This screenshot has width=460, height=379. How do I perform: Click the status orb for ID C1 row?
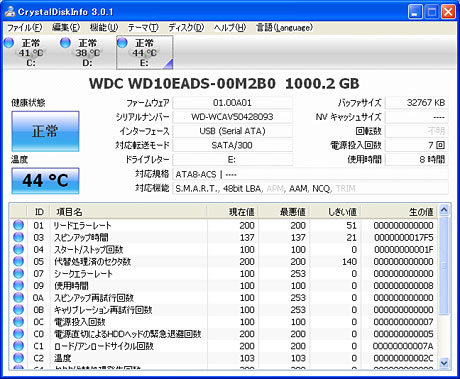pos(18,346)
